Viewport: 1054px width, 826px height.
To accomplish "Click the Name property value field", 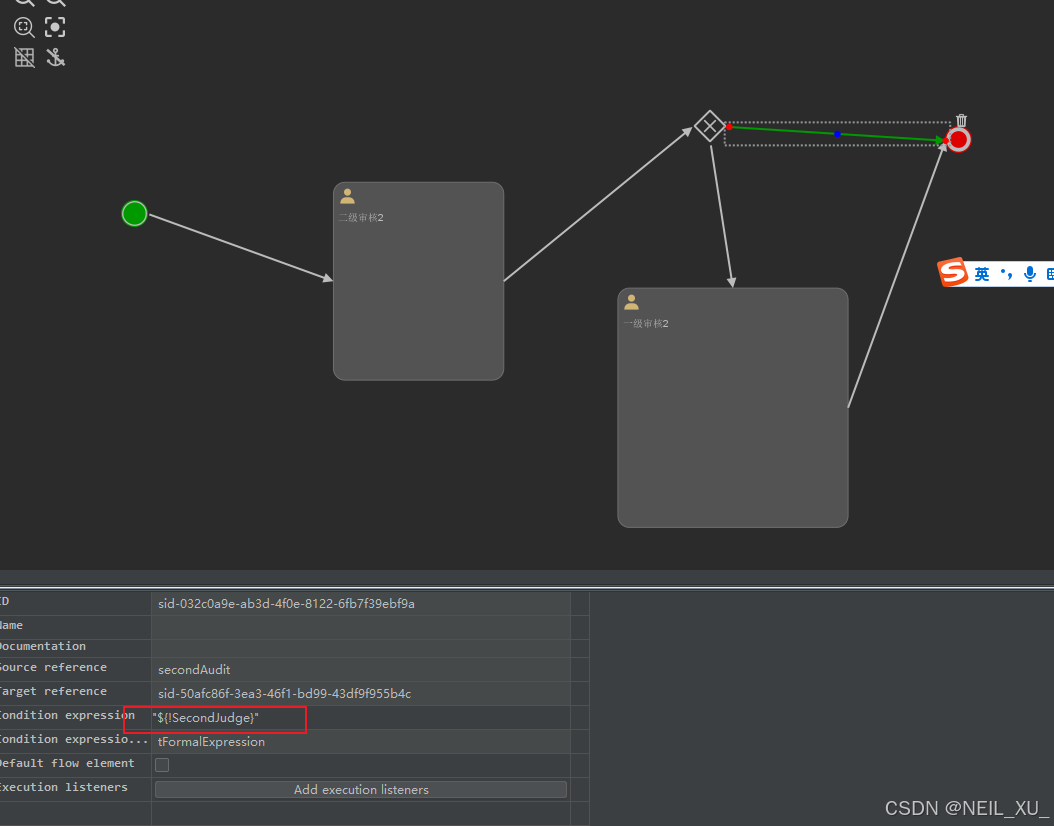I will (x=360, y=627).
